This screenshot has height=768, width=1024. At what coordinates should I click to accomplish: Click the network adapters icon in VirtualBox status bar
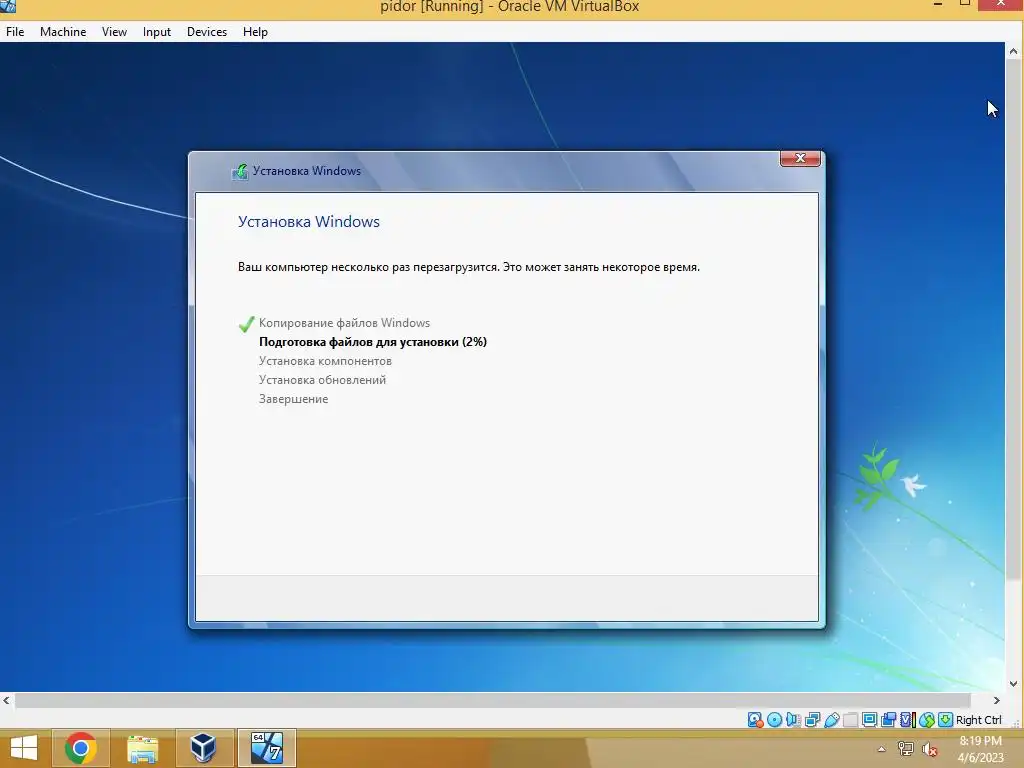812,720
